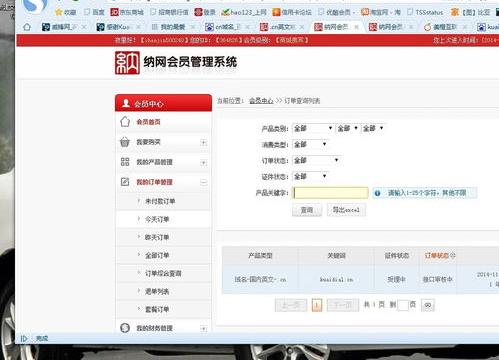Click the 关键词 column header
The image size is (499, 360).
pyautogui.click(x=336, y=256)
